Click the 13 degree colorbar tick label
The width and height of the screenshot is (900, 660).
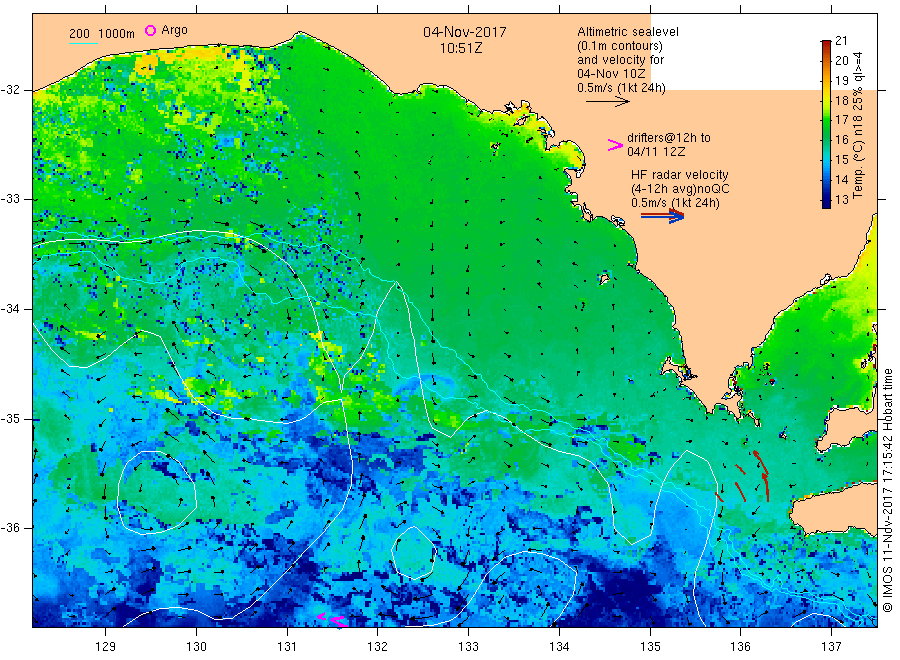841,200
